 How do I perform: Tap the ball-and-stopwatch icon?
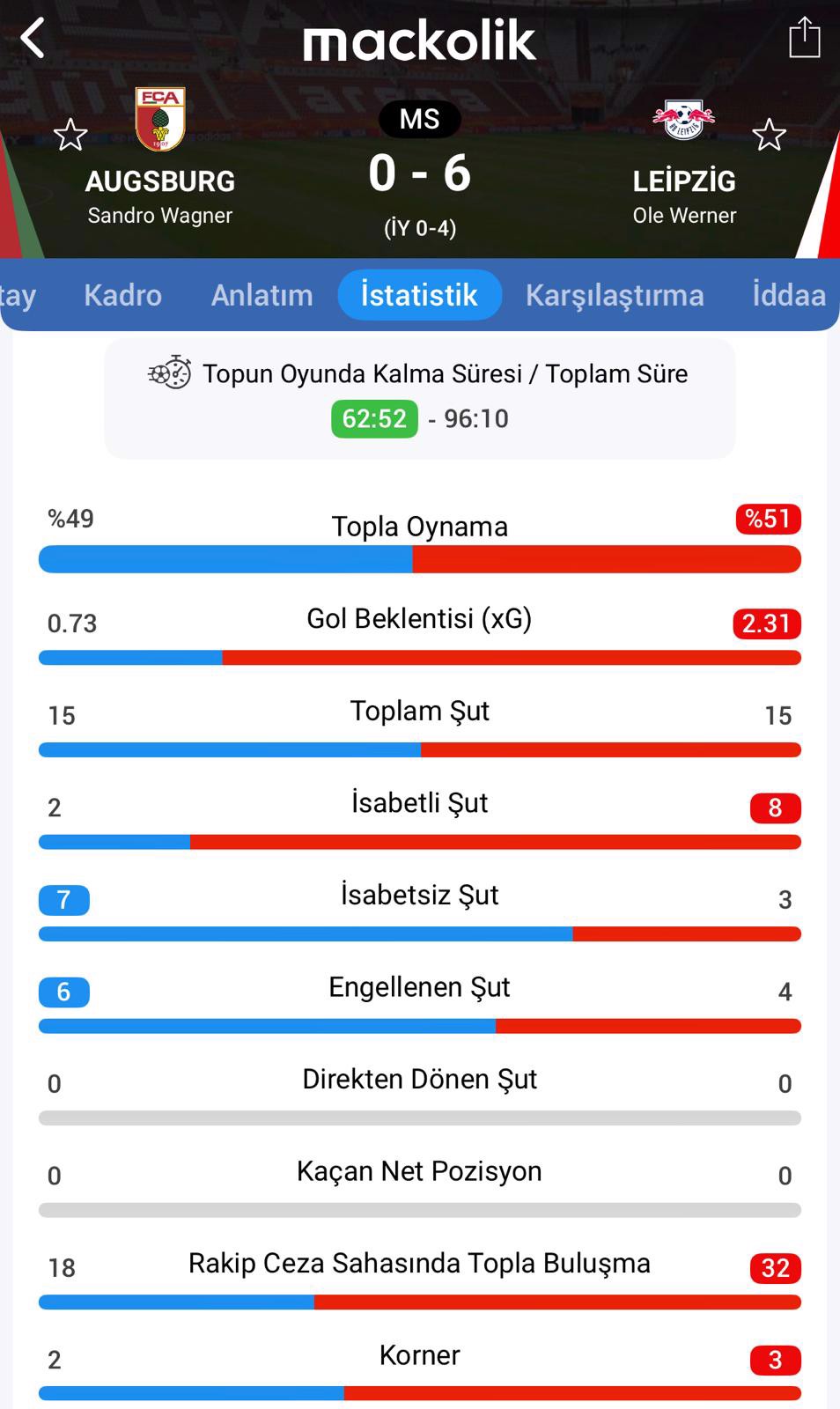click(170, 373)
